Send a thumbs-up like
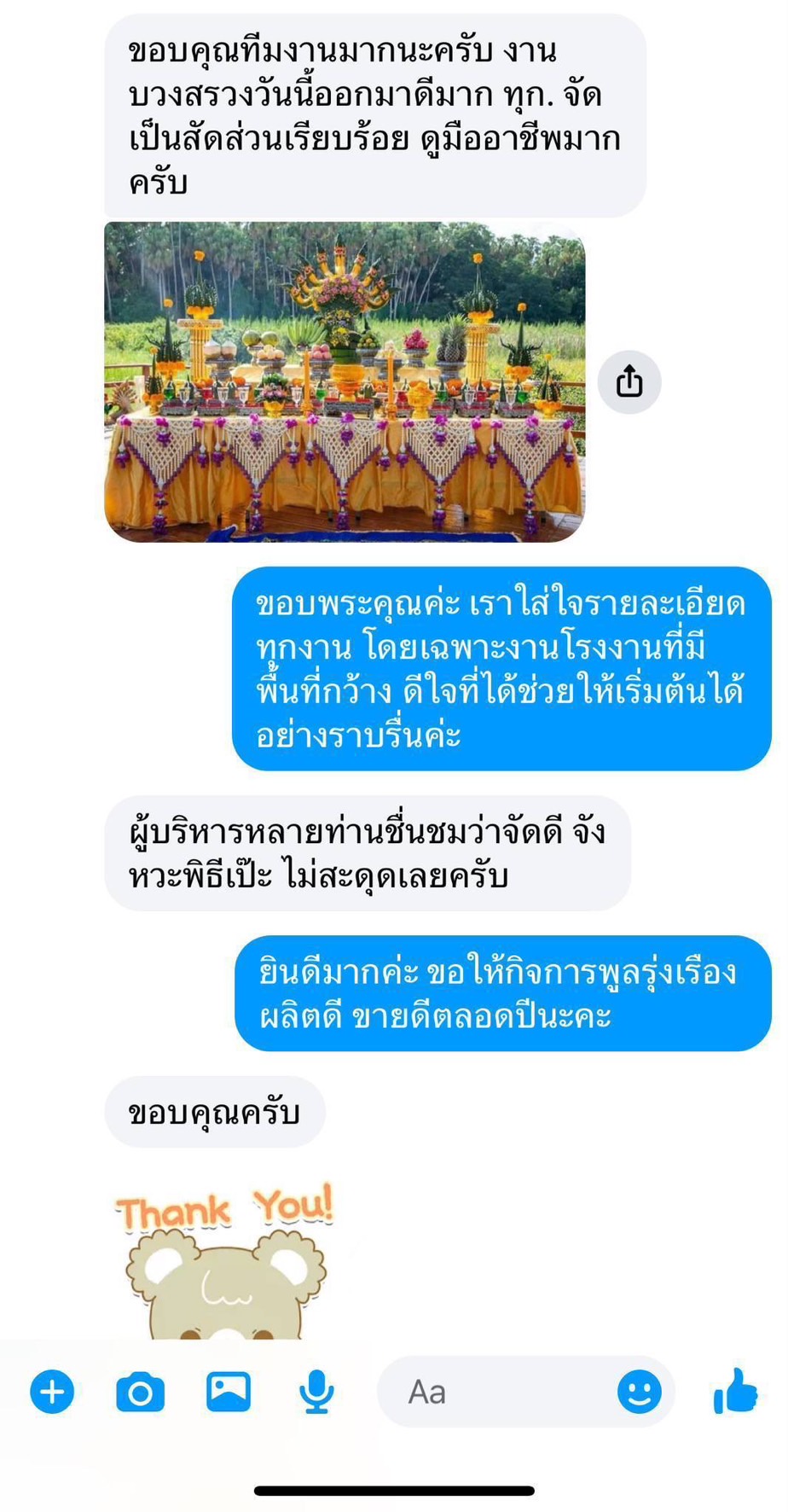 (735, 1391)
